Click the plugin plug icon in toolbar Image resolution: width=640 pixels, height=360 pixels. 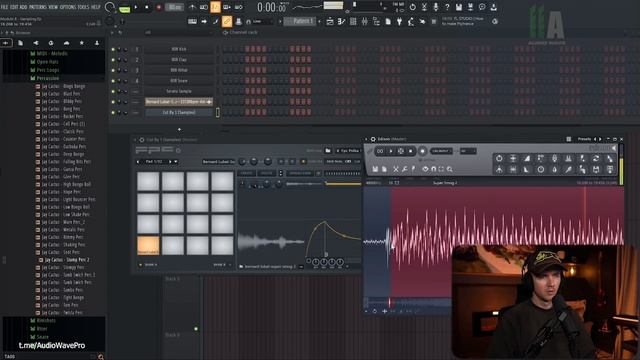(399, 22)
